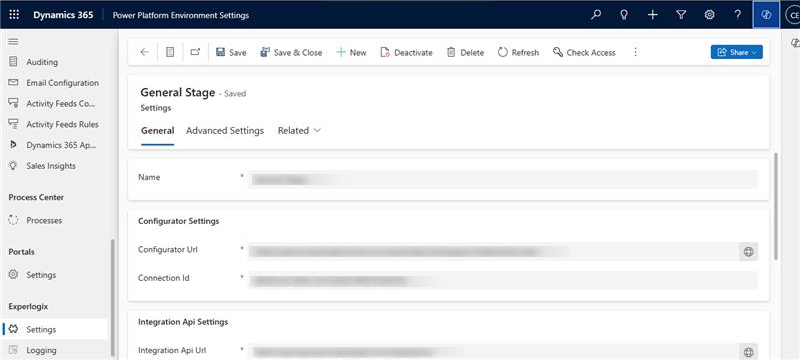This screenshot has height=360, width=800.
Task: Click the Delete trash can icon
Action: [x=451, y=52]
